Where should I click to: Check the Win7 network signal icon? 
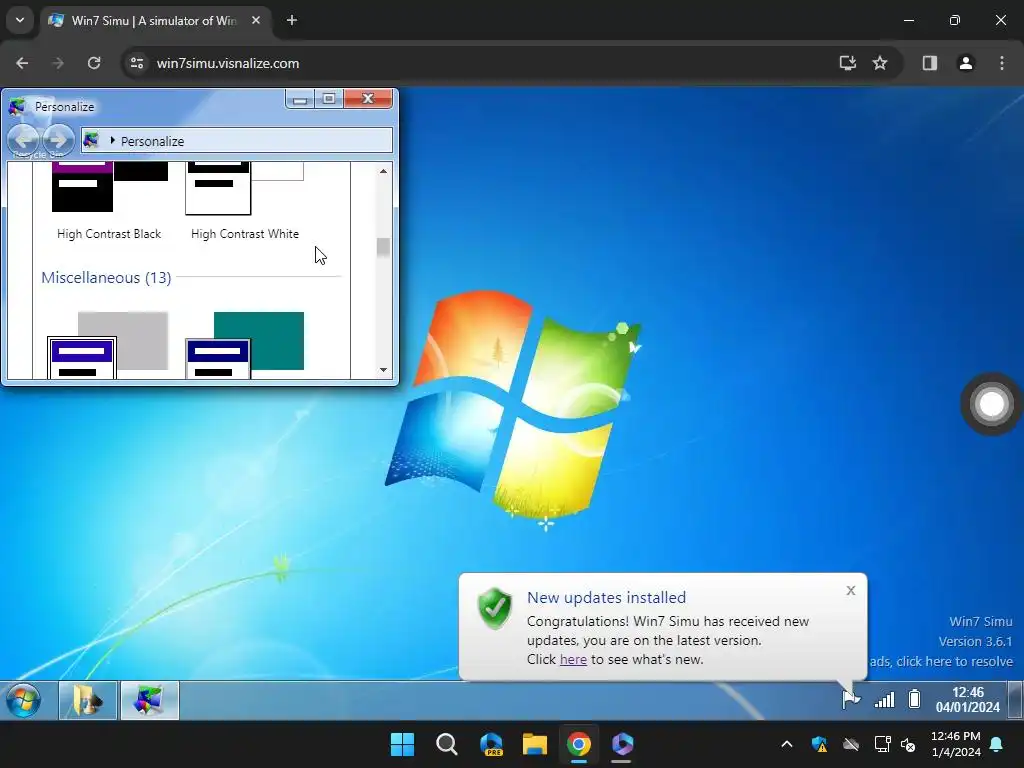[884, 700]
